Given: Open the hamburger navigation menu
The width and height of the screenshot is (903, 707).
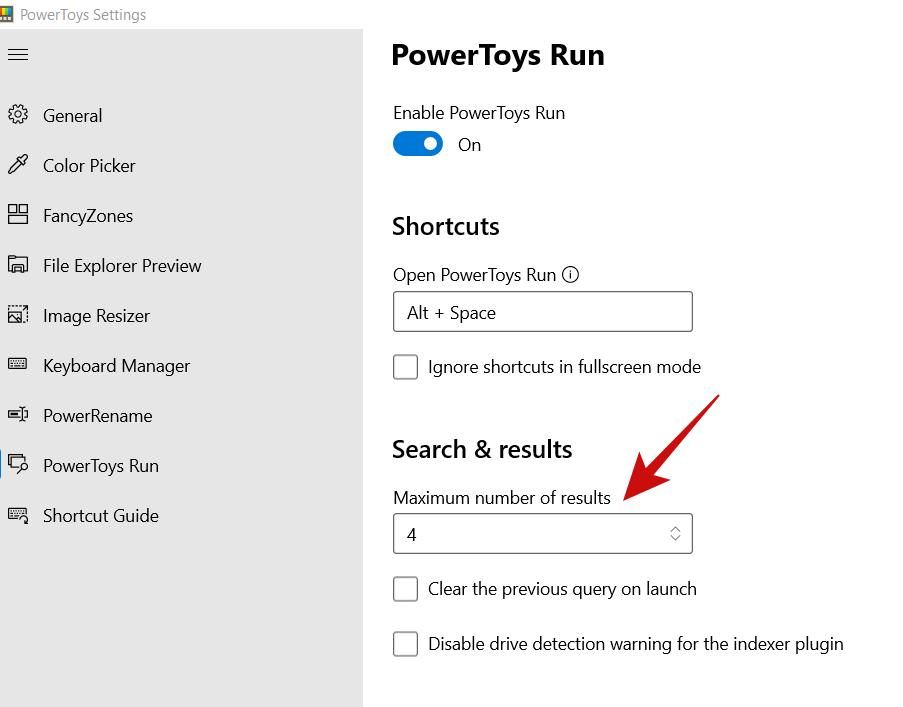Looking at the screenshot, I should 18,55.
